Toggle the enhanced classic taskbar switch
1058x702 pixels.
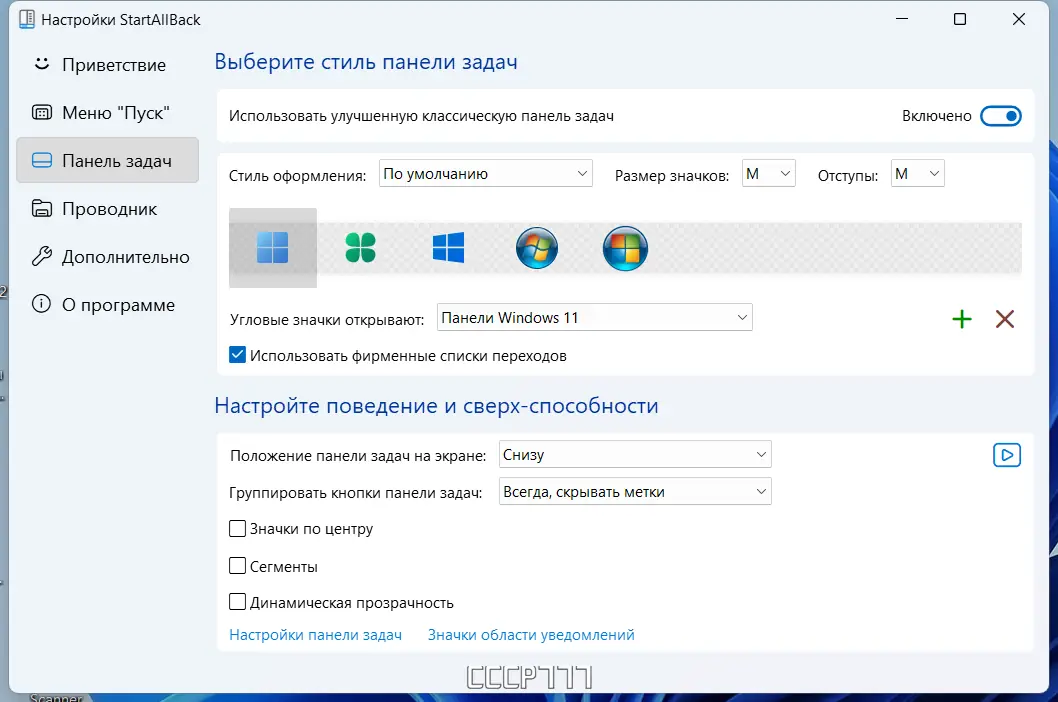[x=1001, y=116]
